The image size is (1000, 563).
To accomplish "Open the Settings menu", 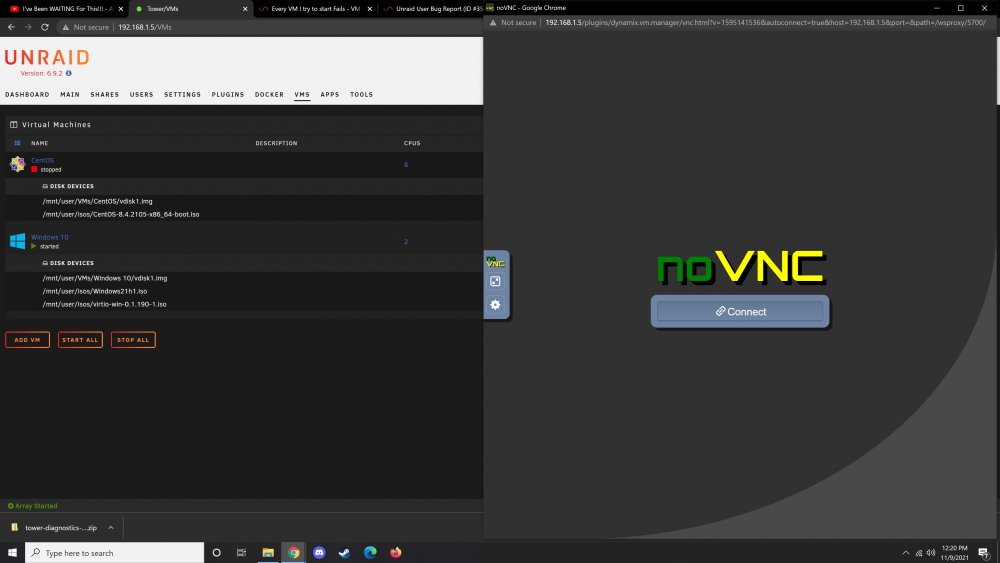I will pyautogui.click(x=182, y=94).
